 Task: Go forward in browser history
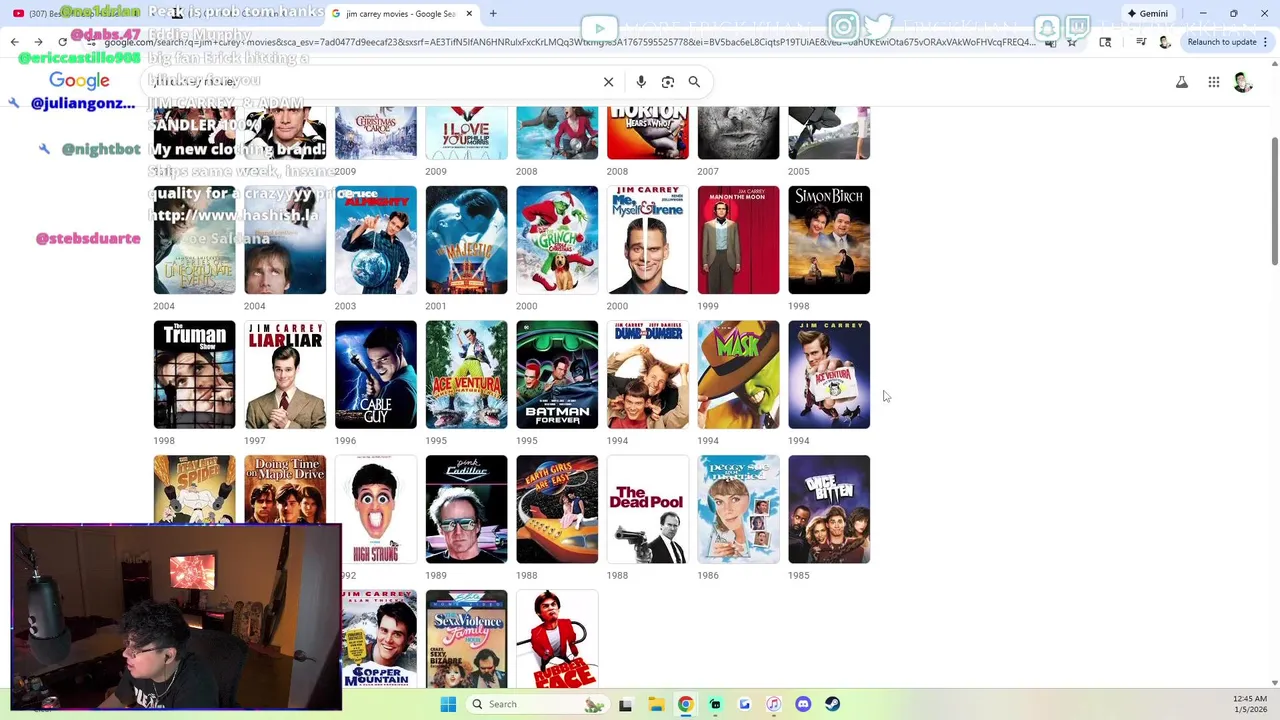tap(38, 42)
